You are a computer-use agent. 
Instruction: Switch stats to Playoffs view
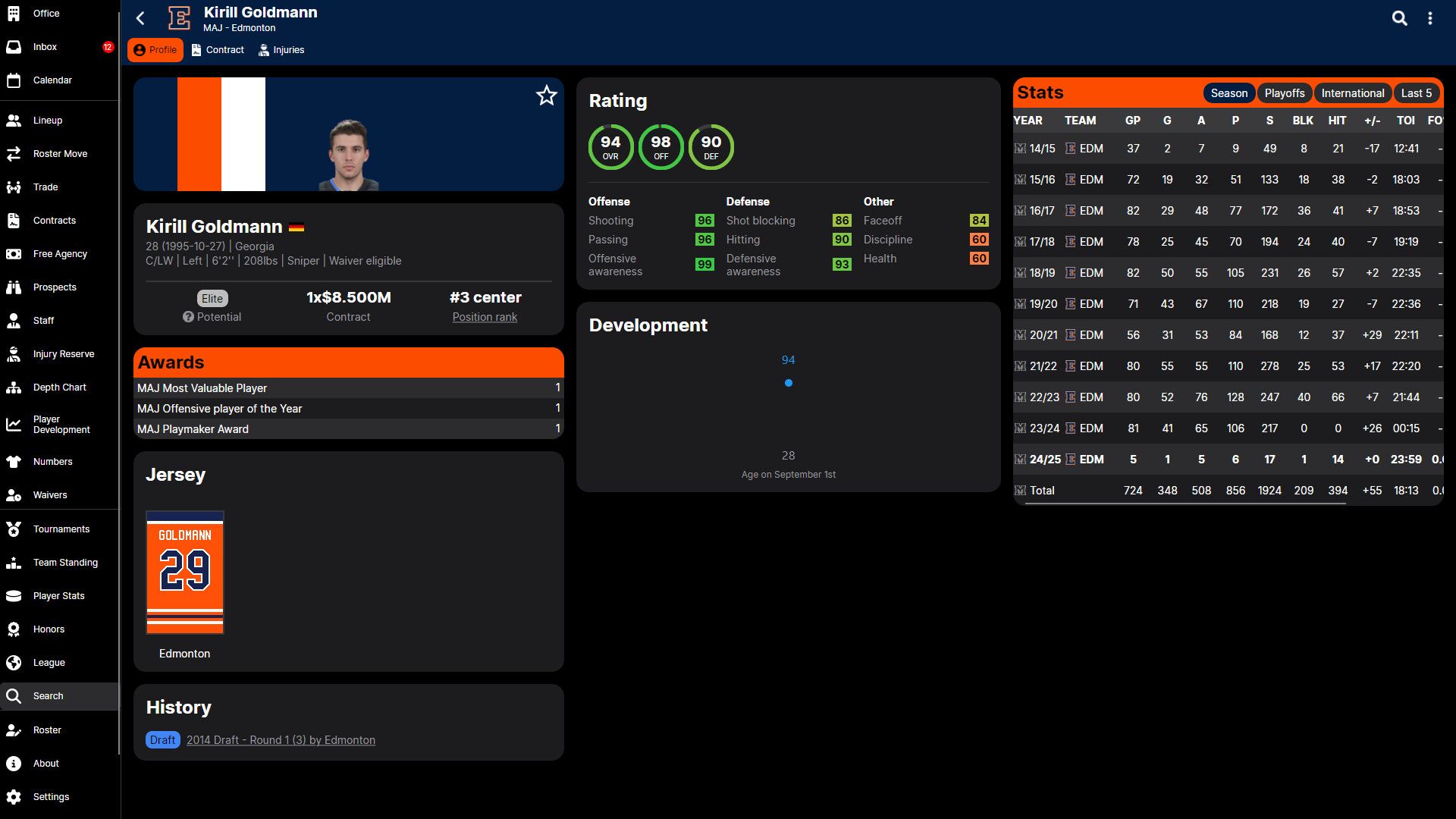(1285, 93)
